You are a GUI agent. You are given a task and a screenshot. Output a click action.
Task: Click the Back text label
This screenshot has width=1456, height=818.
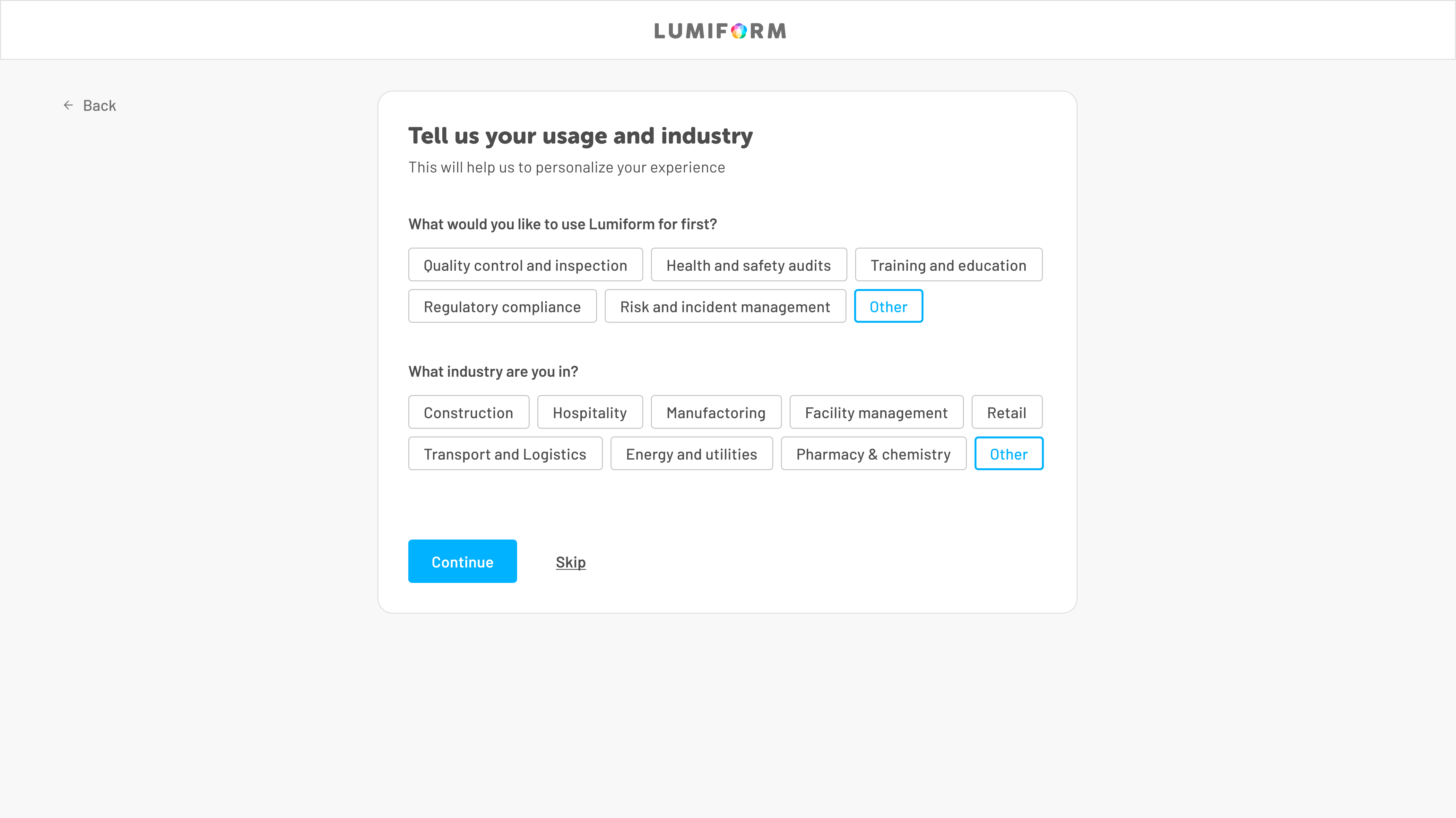coord(100,105)
